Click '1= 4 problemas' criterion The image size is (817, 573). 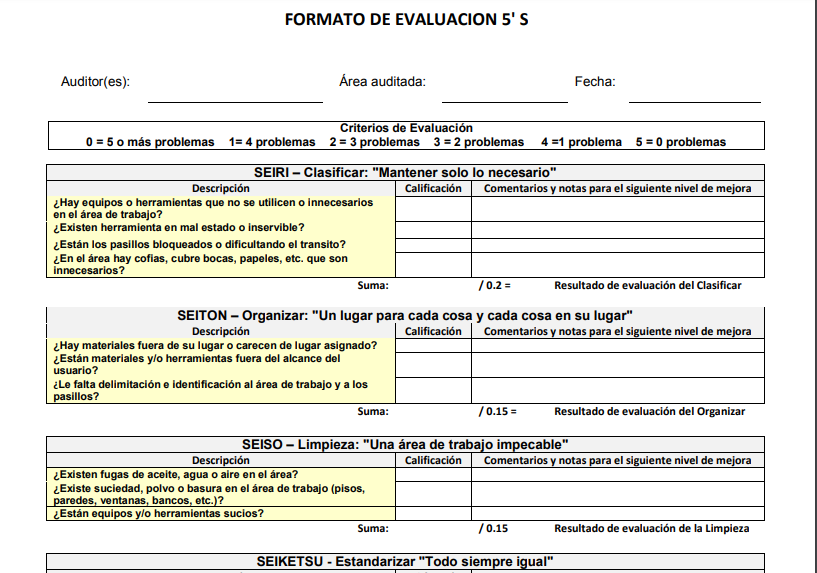pyautogui.click(x=272, y=142)
